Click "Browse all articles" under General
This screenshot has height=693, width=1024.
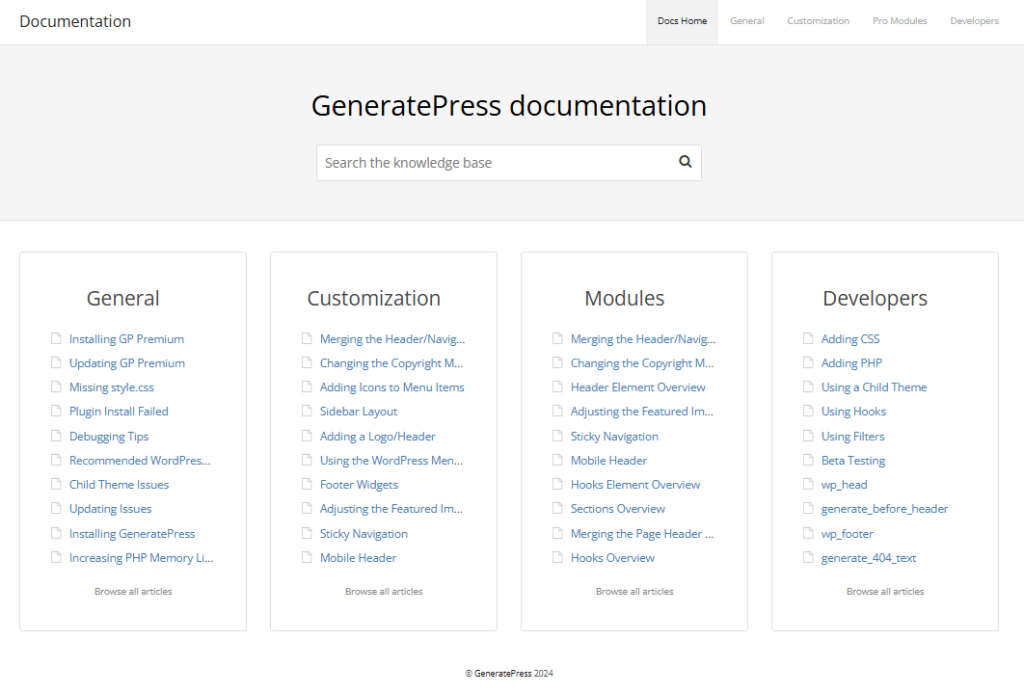(132, 591)
